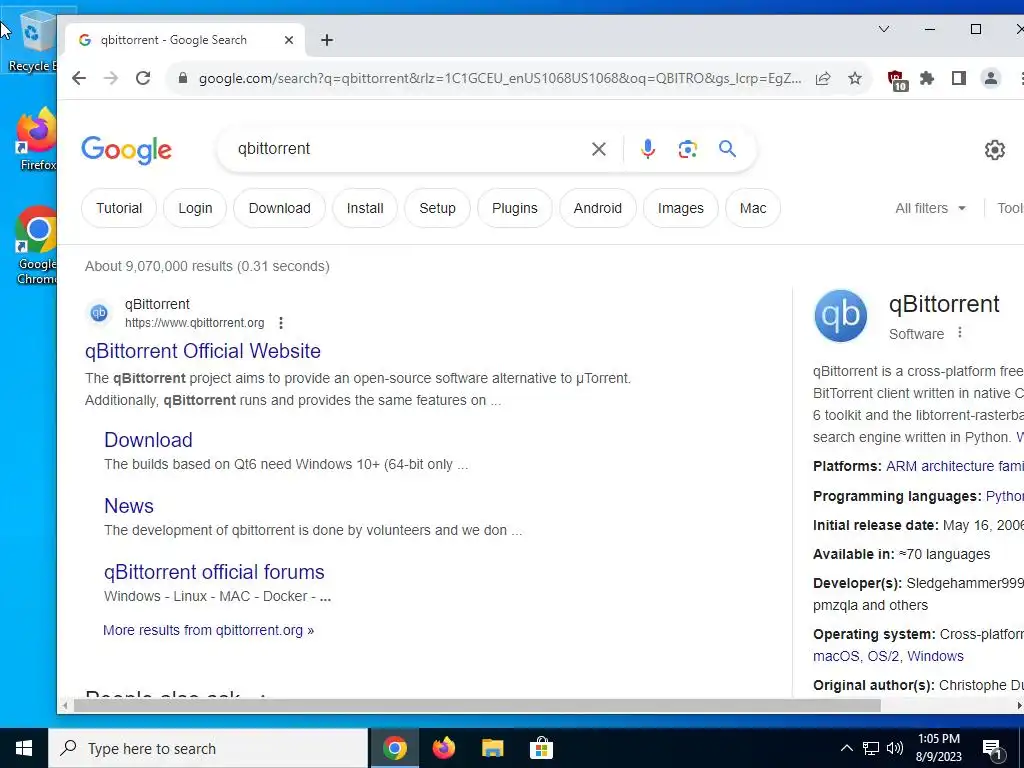Go back with the browser back arrow
This screenshot has height=768, width=1024.
click(79, 78)
